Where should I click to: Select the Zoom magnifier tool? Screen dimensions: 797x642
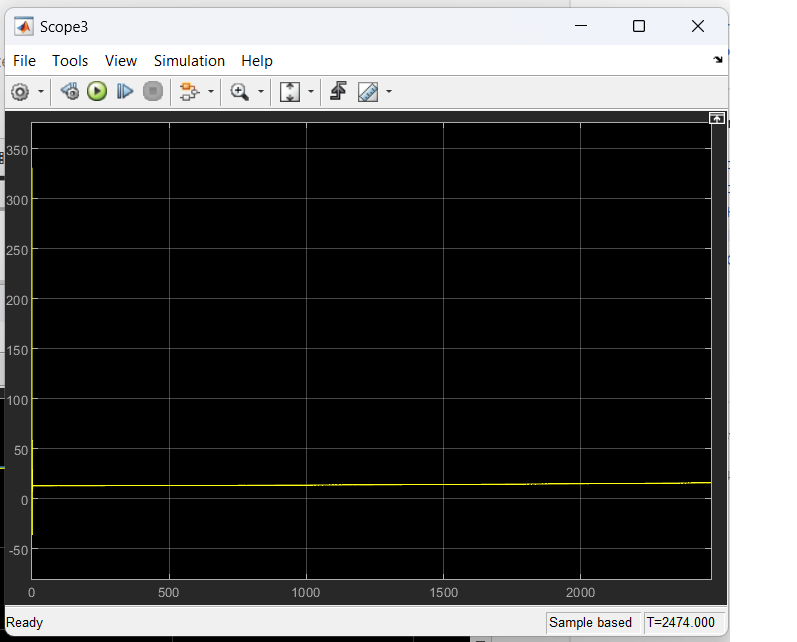239,92
